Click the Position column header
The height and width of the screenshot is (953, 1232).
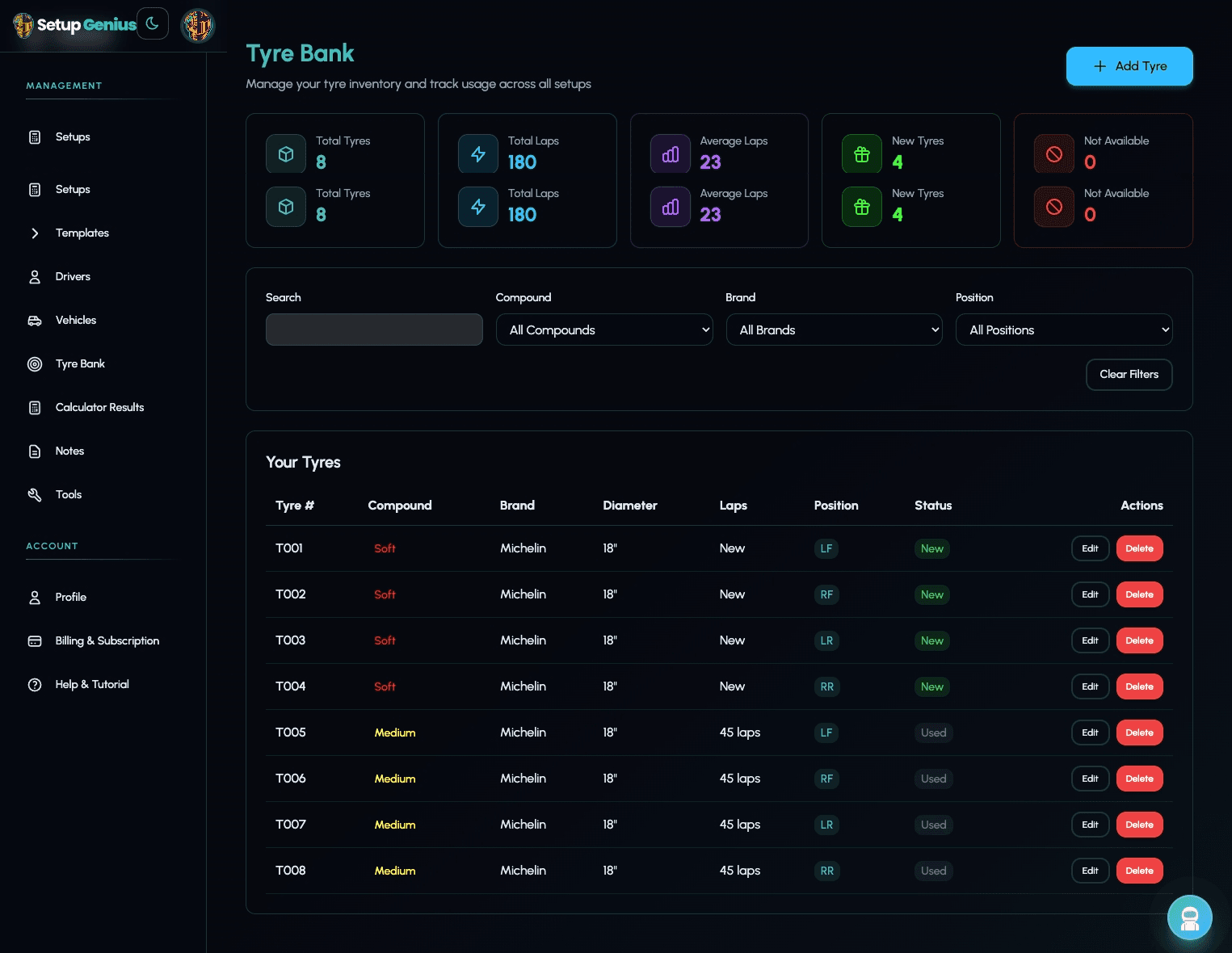836,506
